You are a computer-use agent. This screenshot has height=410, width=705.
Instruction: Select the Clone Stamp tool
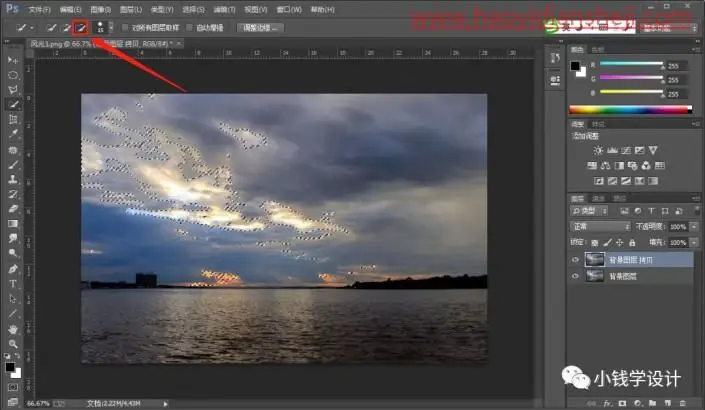coord(13,179)
